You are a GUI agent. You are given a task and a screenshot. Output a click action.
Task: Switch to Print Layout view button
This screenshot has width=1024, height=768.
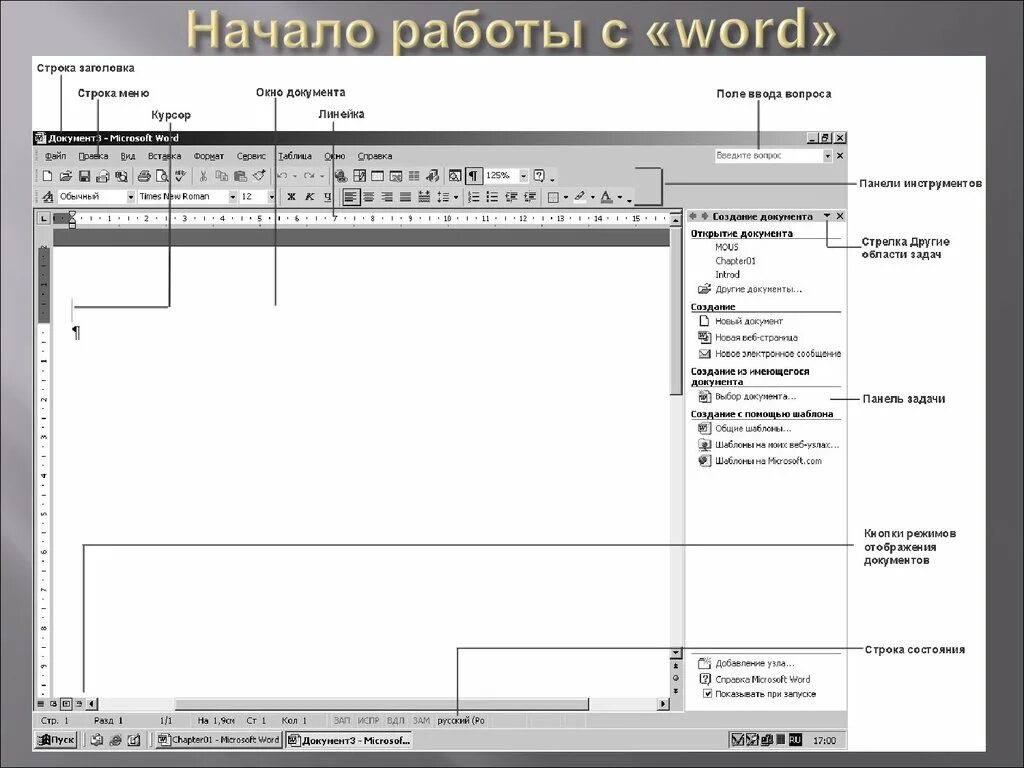[66, 704]
